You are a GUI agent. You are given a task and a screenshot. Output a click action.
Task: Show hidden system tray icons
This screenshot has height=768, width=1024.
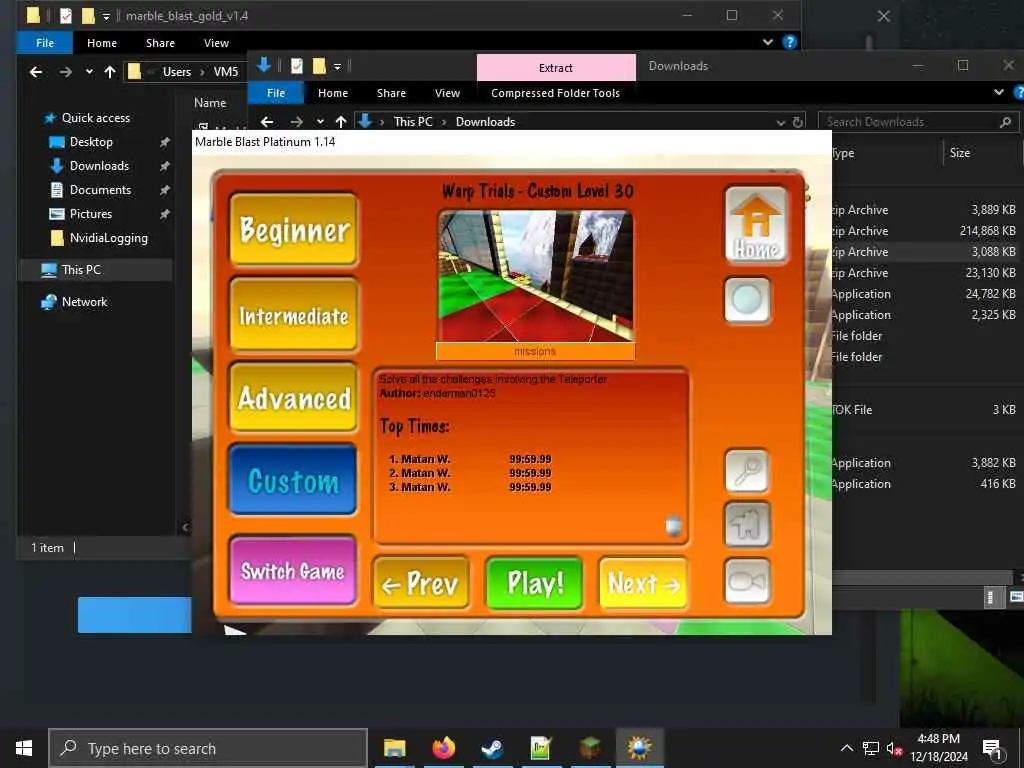pyautogui.click(x=846, y=748)
